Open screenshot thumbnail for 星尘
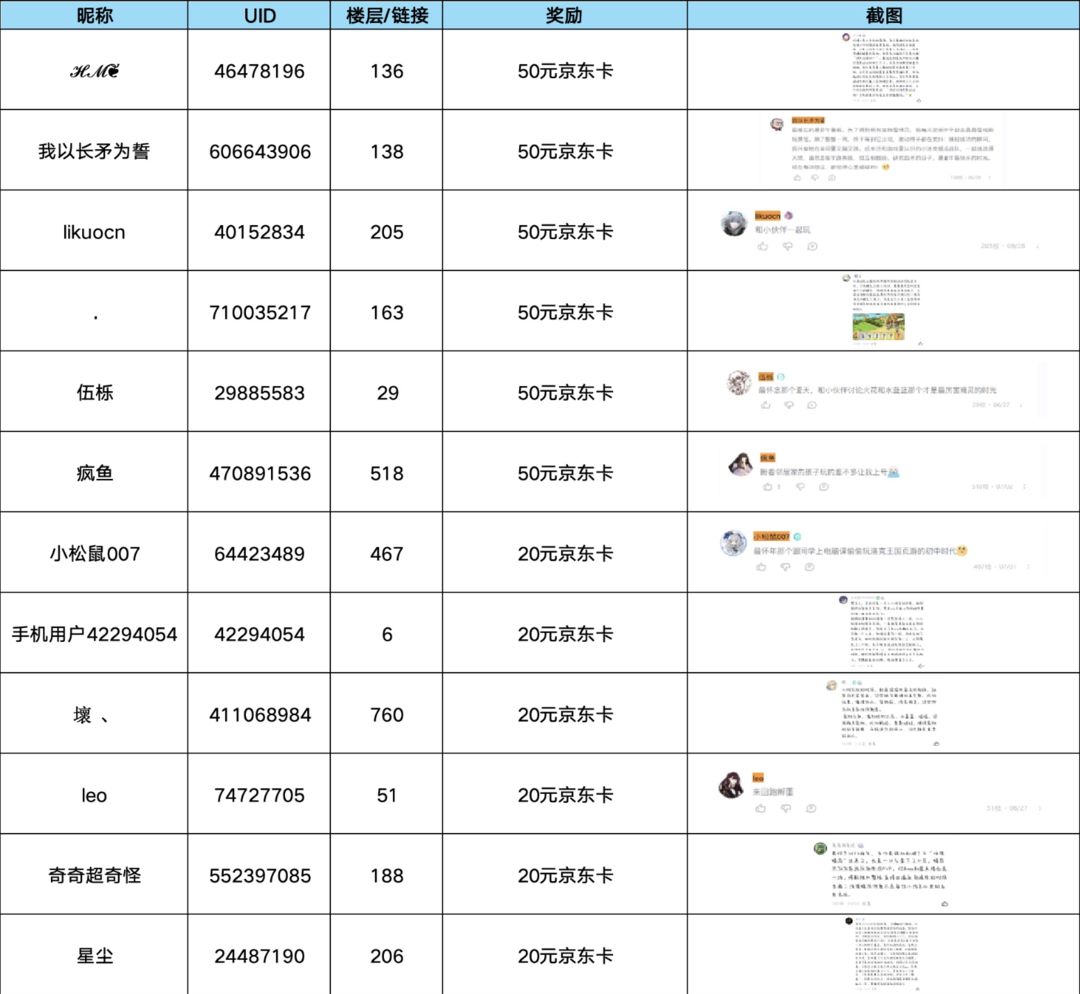 (883, 954)
